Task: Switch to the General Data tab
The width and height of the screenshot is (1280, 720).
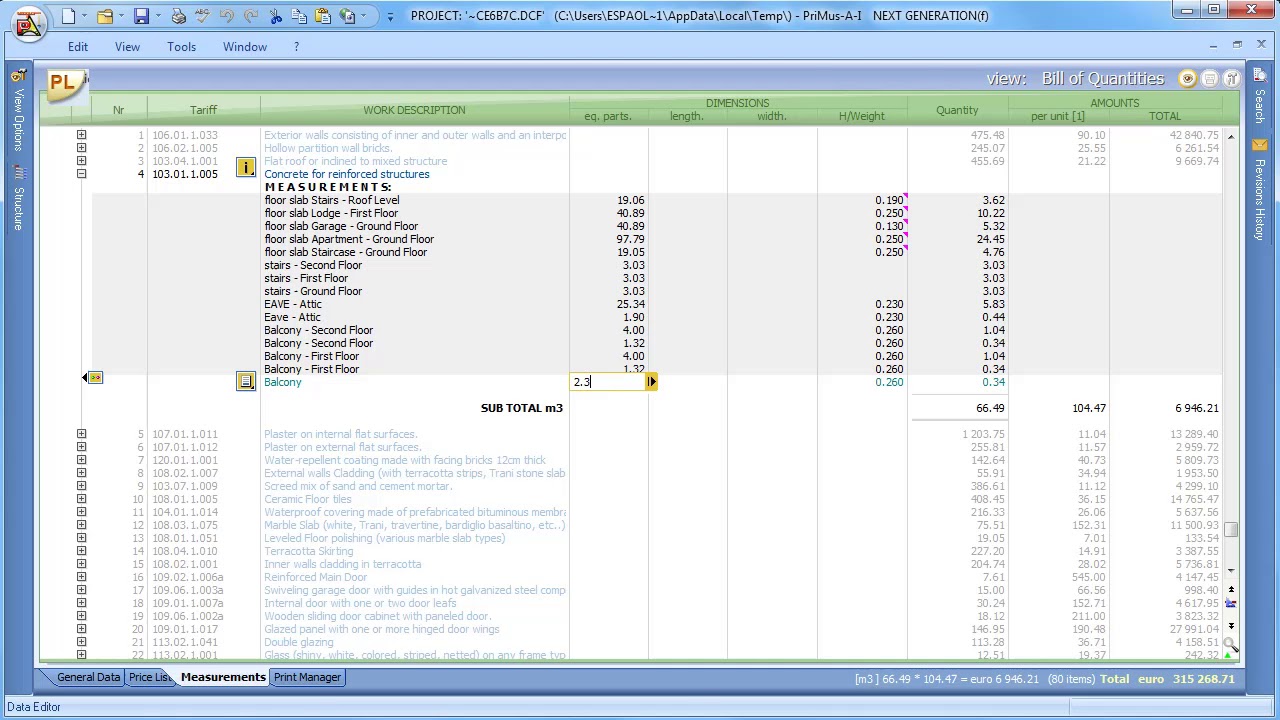Action: click(x=88, y=677)
